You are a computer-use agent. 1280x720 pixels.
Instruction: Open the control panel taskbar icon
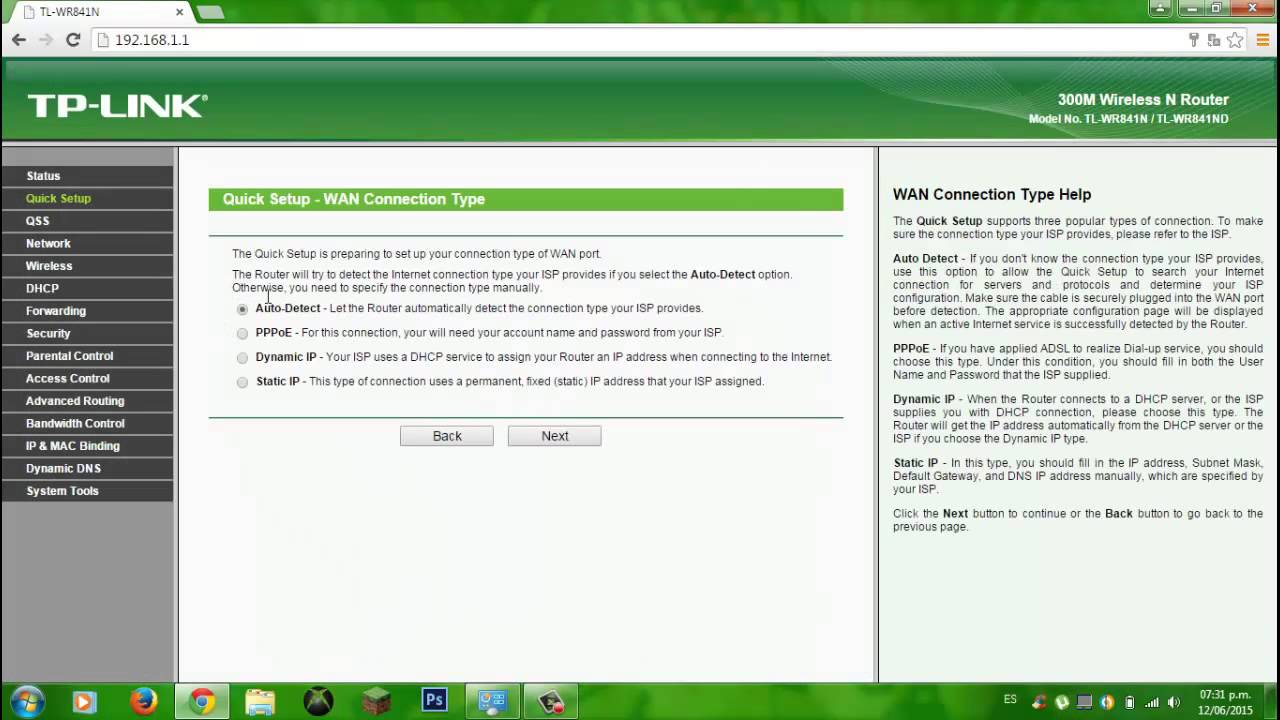tap(492, 702)
